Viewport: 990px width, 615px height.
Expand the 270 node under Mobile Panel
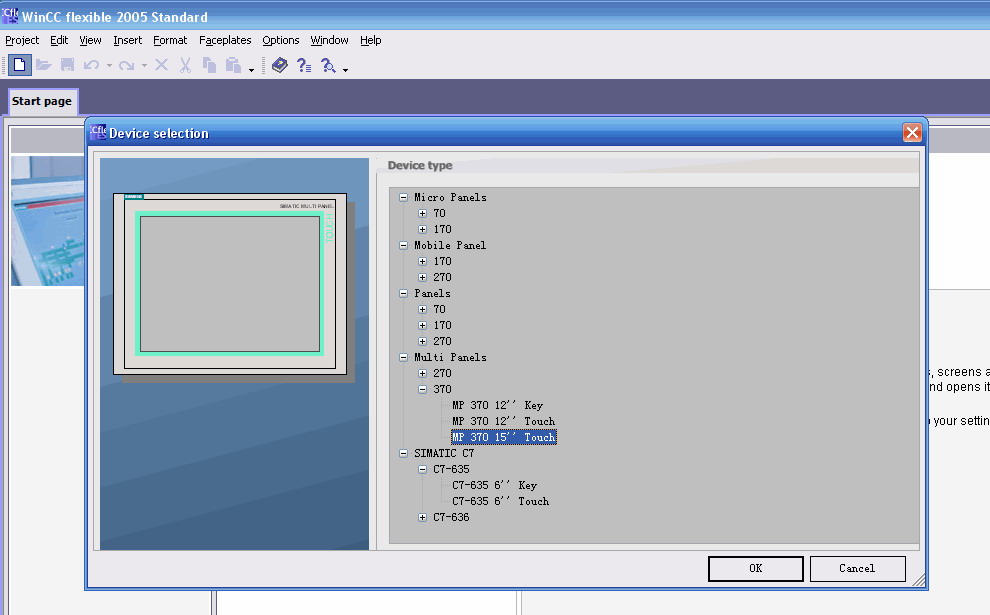(422, 277)
